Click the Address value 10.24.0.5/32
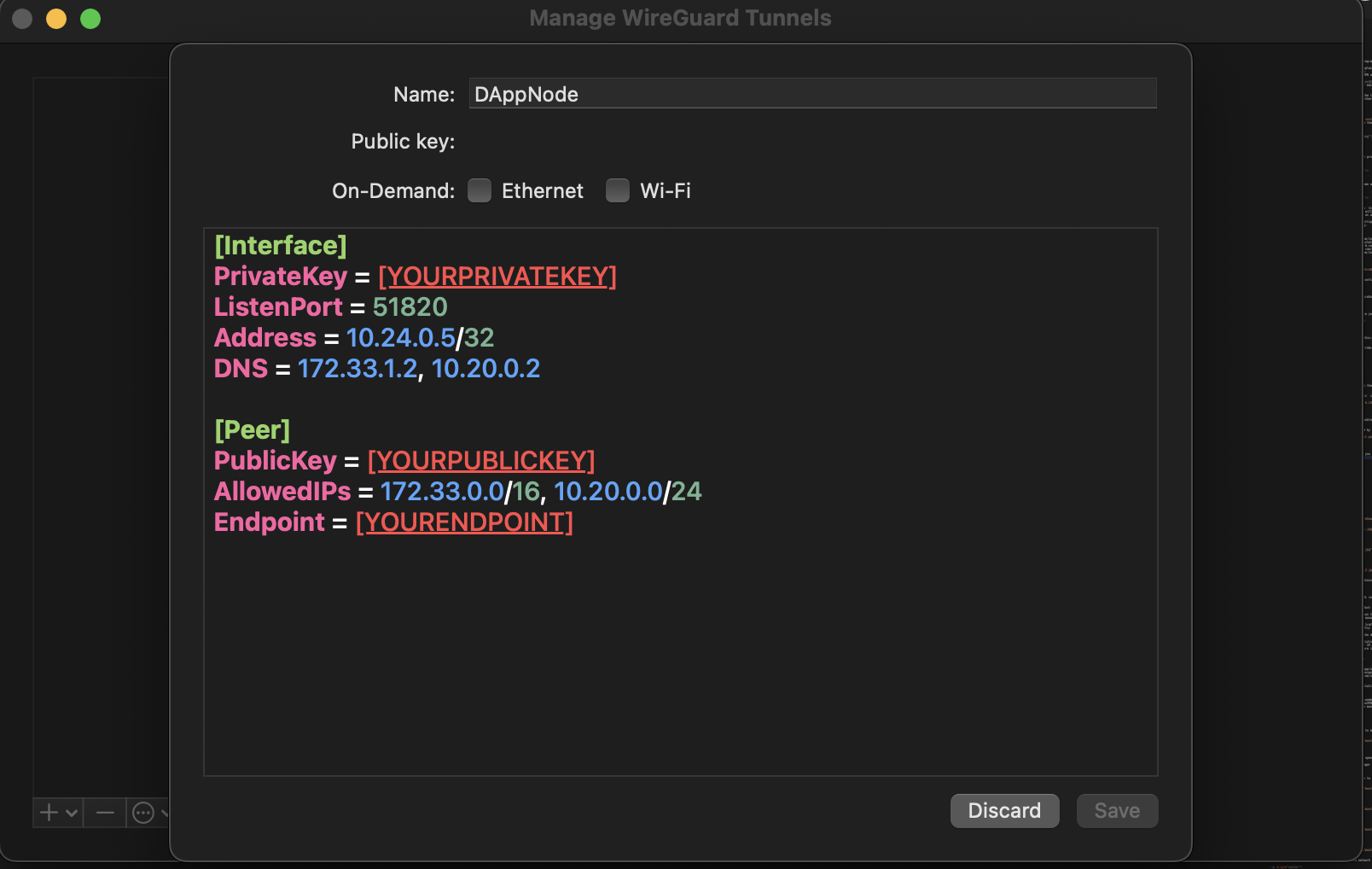The image size is (1372, 869). click(x=421, y=337)
